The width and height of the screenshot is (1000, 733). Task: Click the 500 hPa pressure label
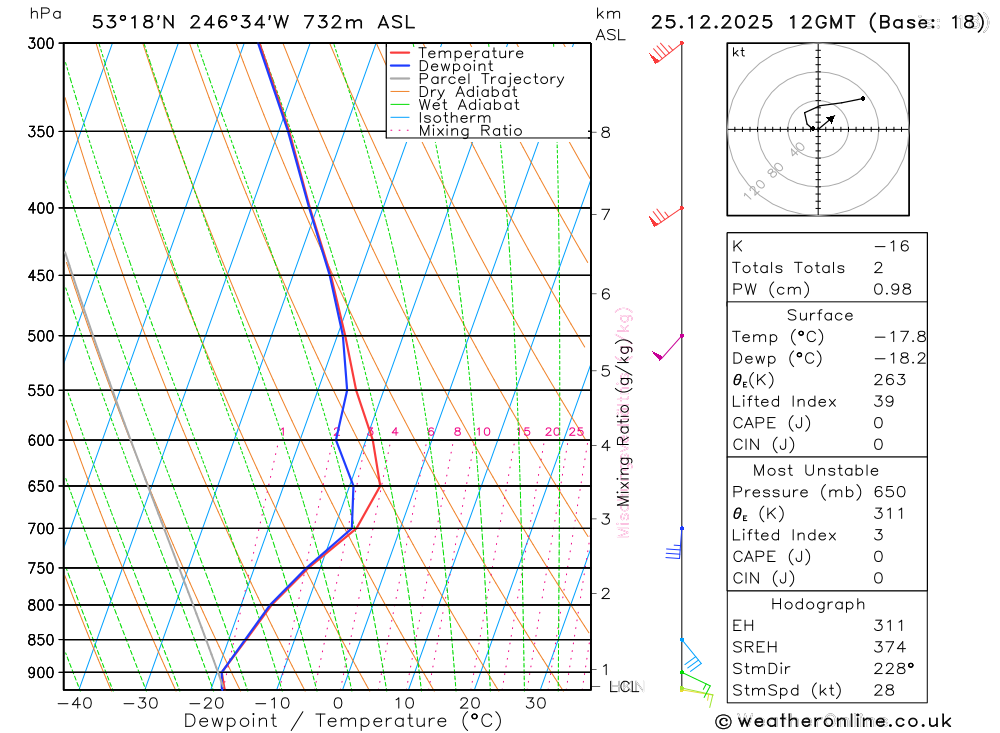click(x=41, y=336)
